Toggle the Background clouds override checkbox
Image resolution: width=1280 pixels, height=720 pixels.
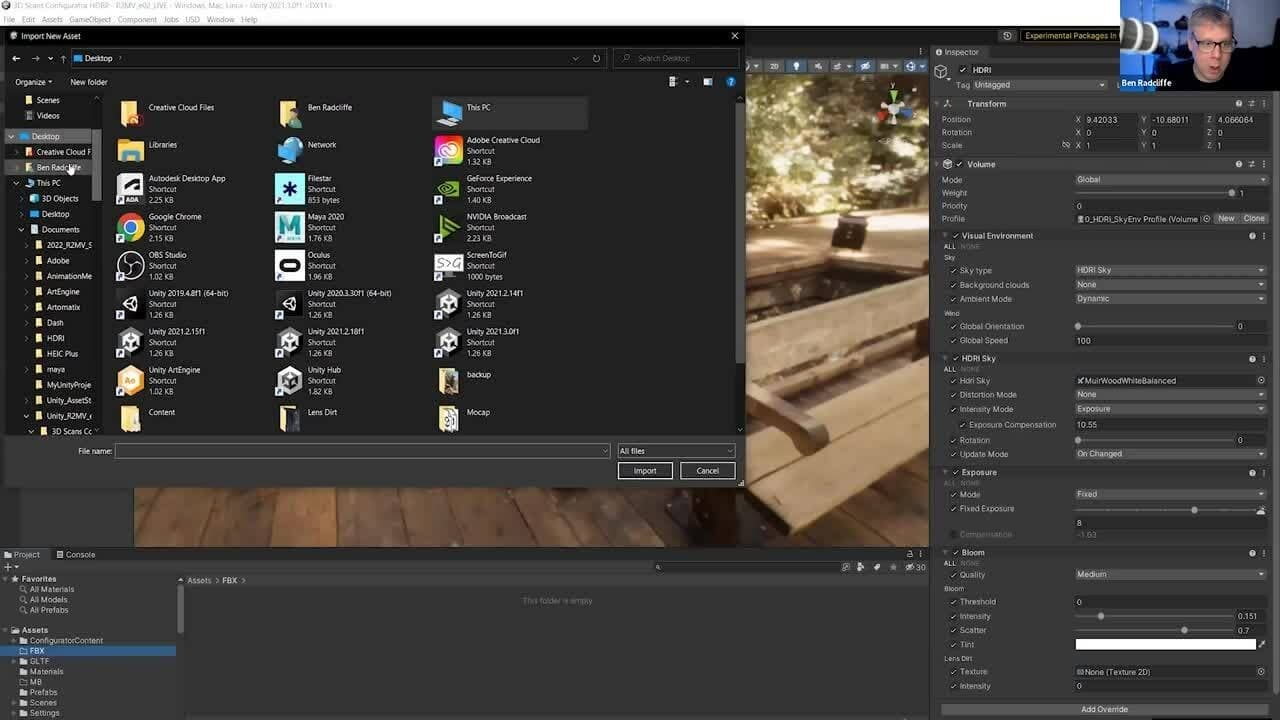952,285
